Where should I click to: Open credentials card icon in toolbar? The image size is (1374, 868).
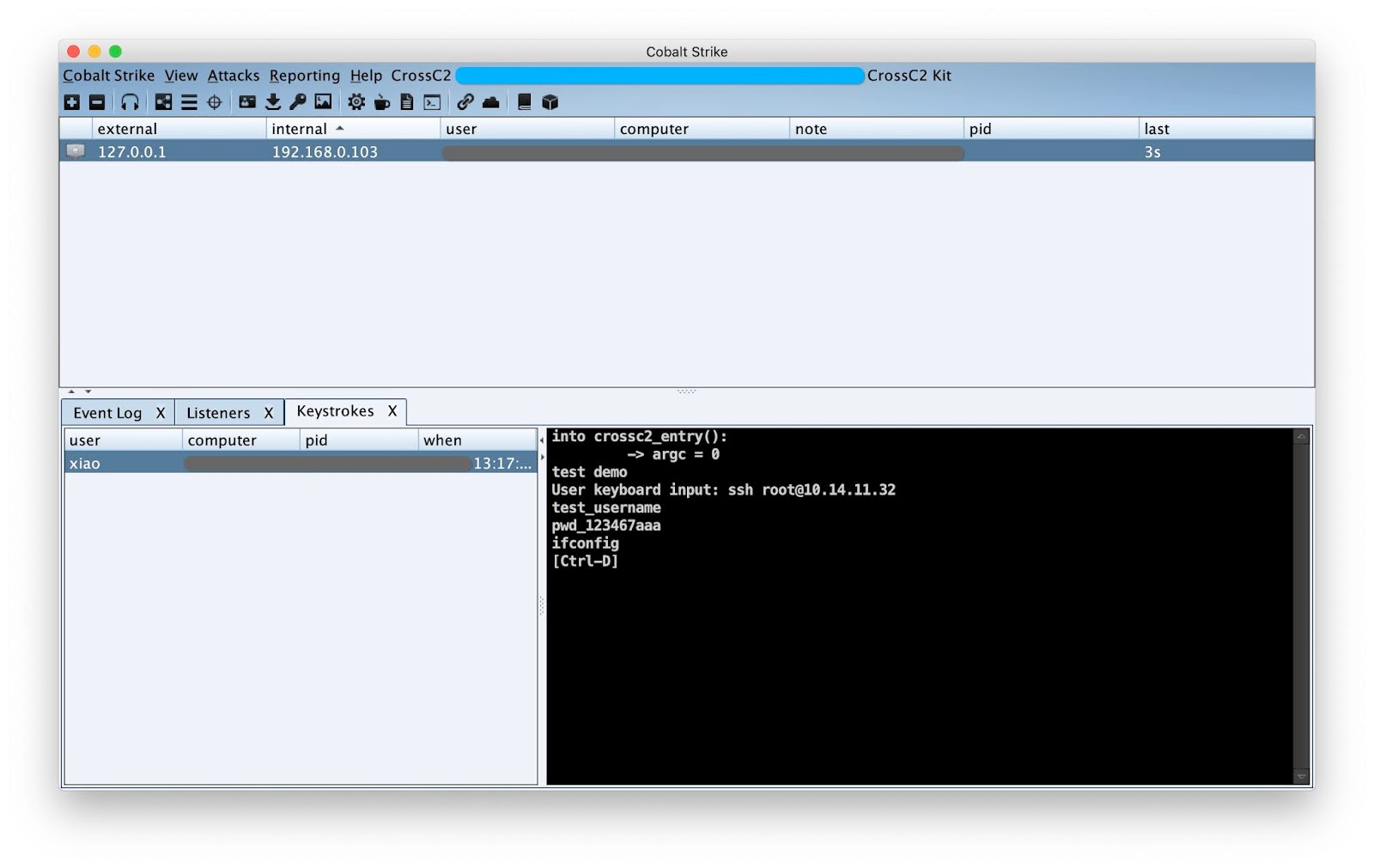[247, 102]
